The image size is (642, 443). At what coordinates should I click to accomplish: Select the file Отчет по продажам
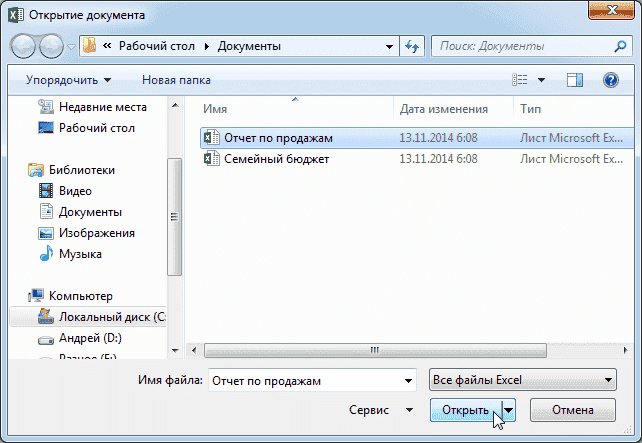click(x=417, y=138)
